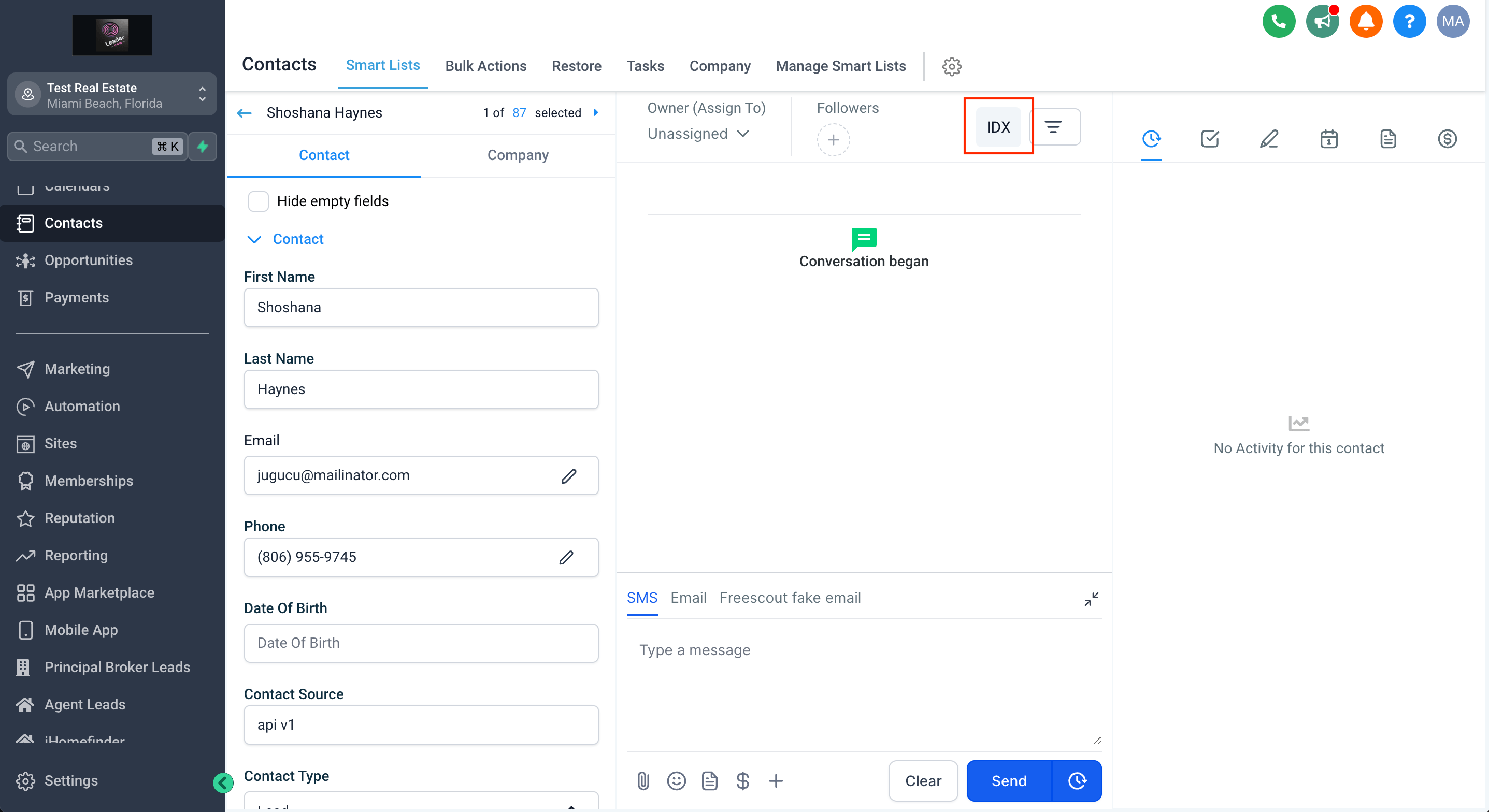
Task: Collapse the sidebar with green arrow
Action: (223, 782)
